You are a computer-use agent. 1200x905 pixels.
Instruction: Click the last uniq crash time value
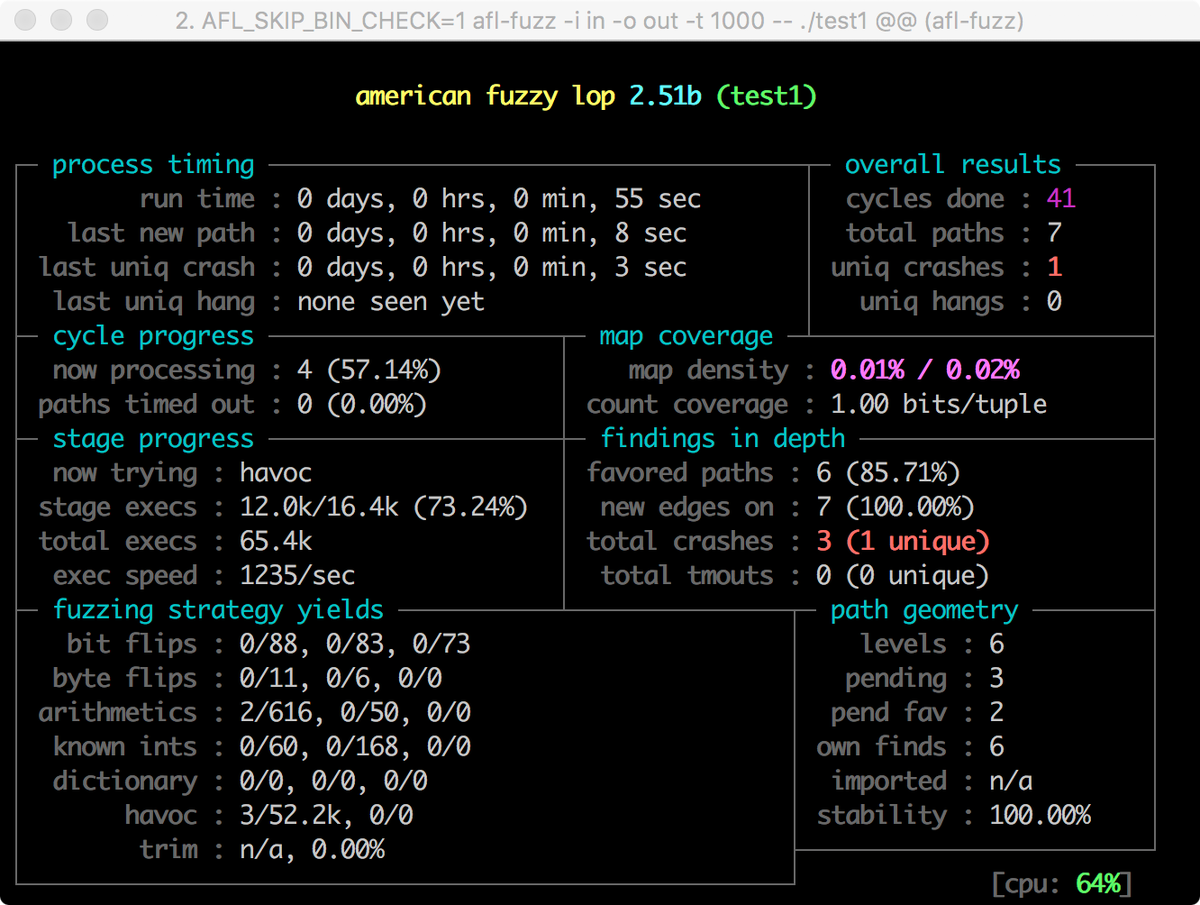[492, 267]
